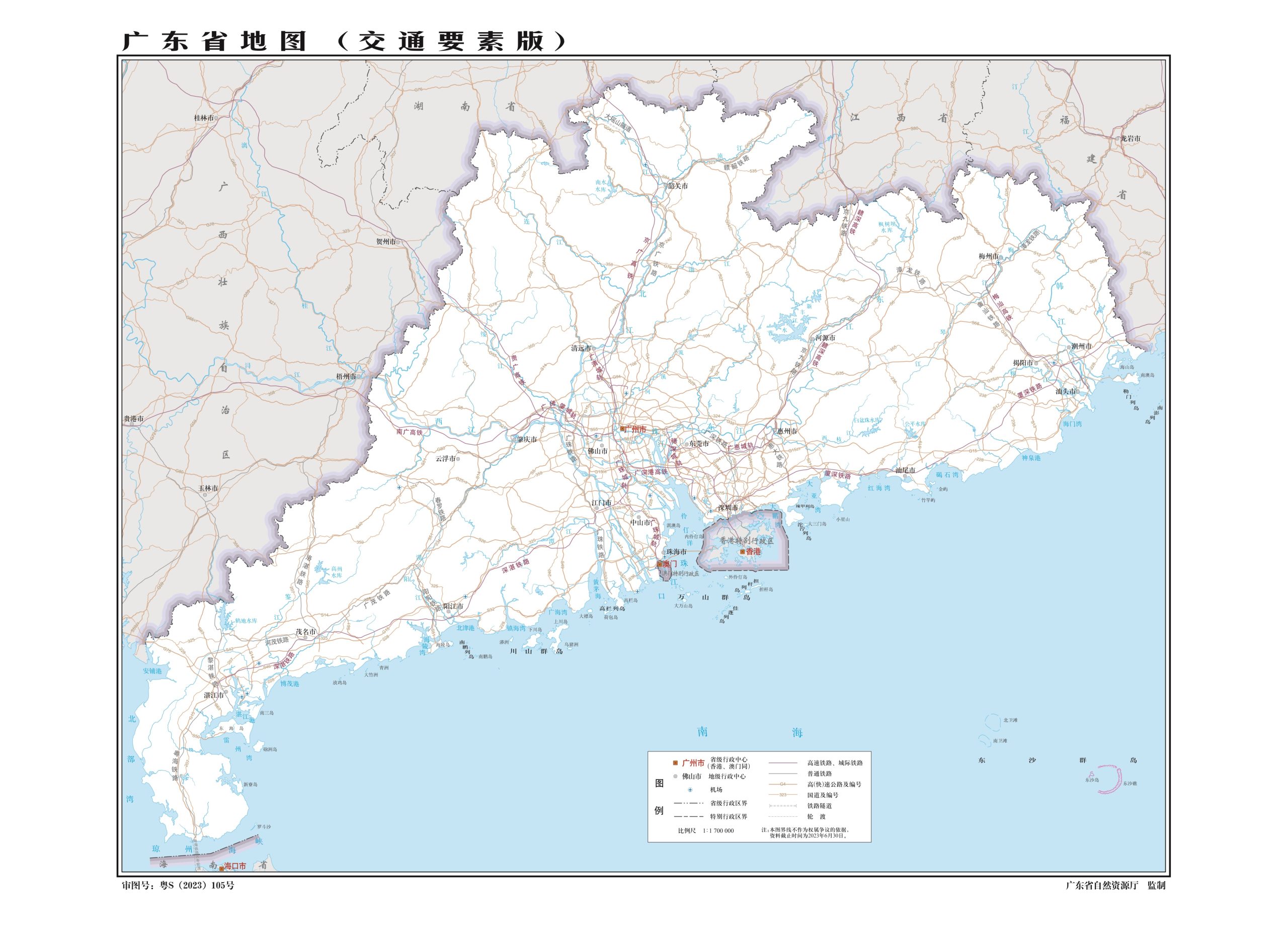Click the 汕头市 city label
1288x932 pixels.
click(1066, 392)
